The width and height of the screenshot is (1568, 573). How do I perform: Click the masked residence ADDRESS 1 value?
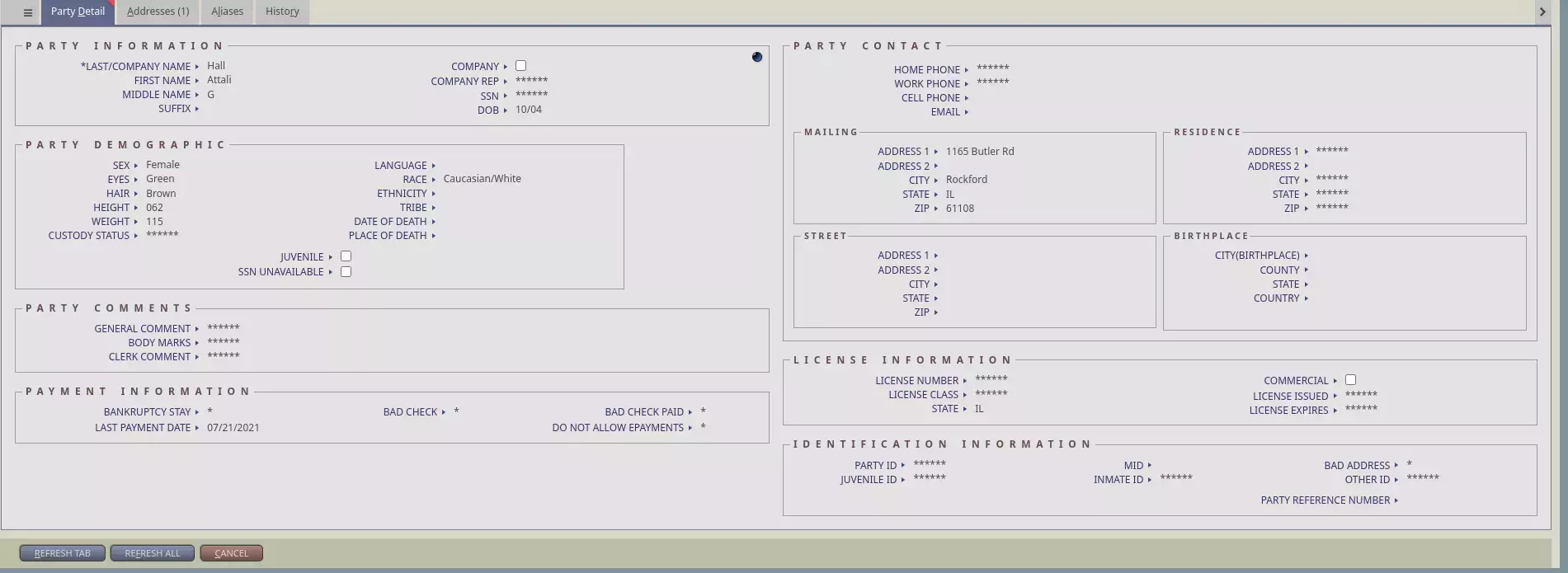coord(1332,152)
